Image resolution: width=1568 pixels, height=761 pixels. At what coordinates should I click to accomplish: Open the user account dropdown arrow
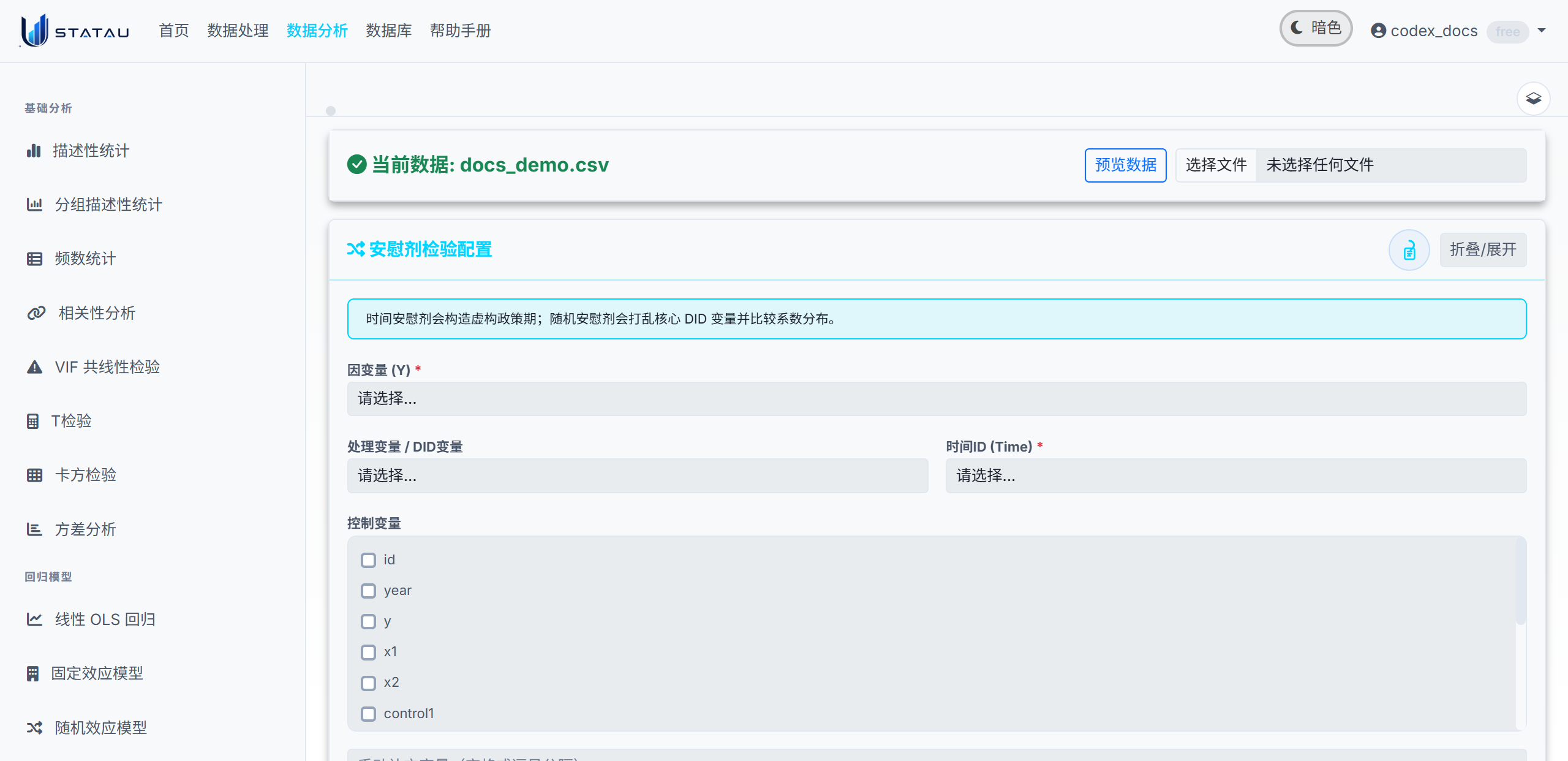coord(1542,31)
